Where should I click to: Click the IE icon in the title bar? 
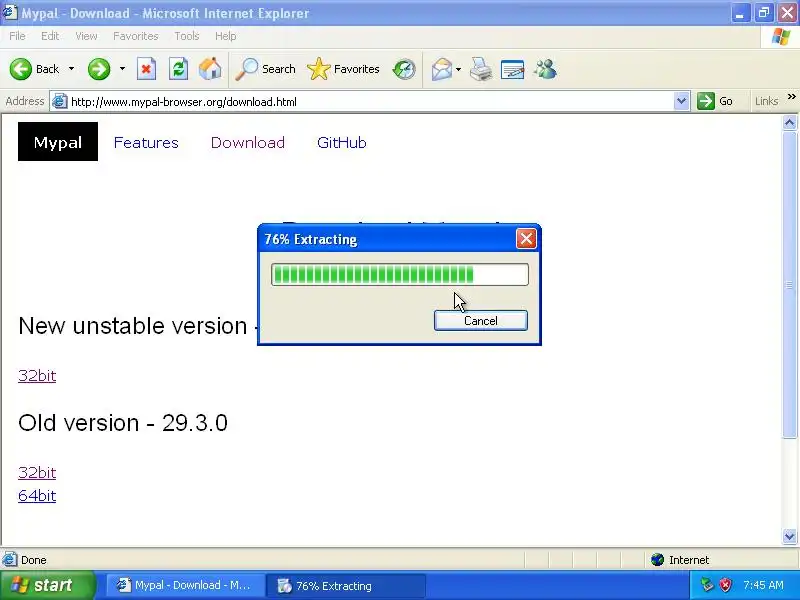[x=9, y=12]
